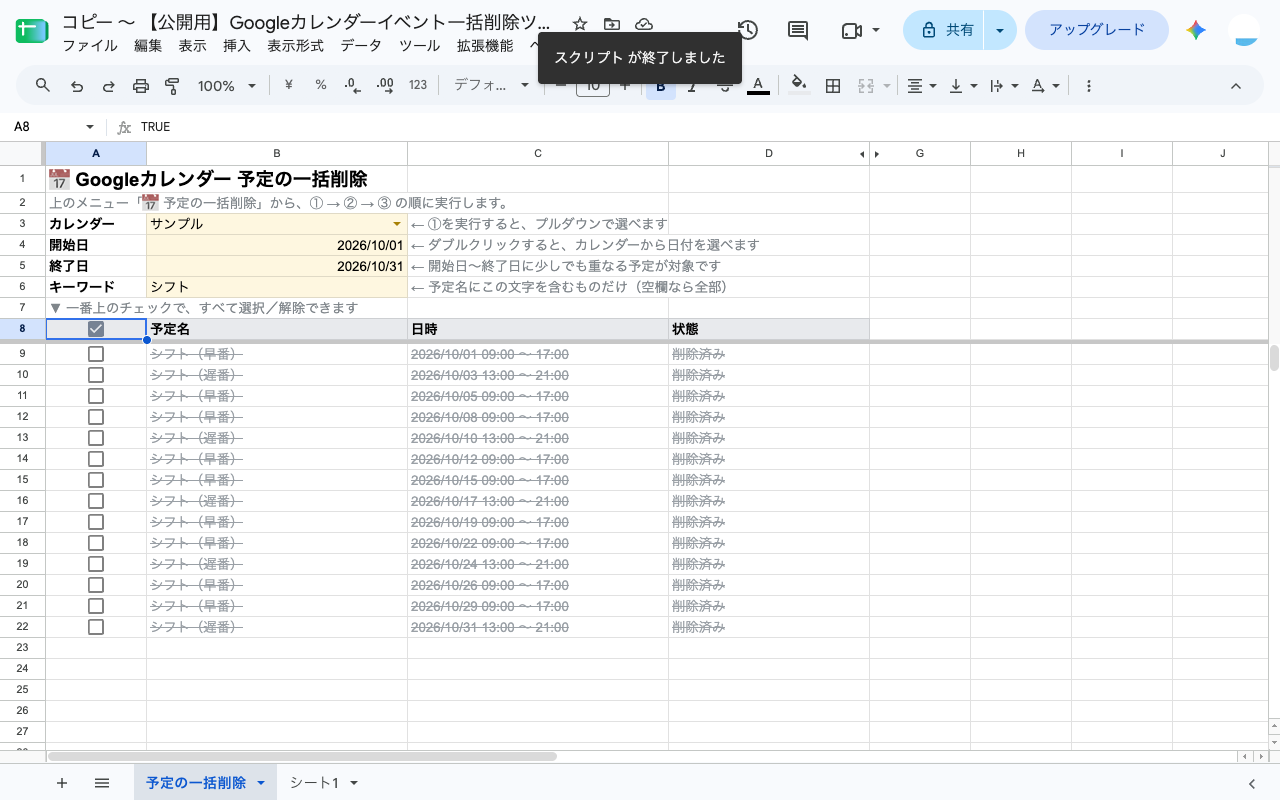Check the box in row 14
The height and width of the screenshot is (800, 1280).
96,459
